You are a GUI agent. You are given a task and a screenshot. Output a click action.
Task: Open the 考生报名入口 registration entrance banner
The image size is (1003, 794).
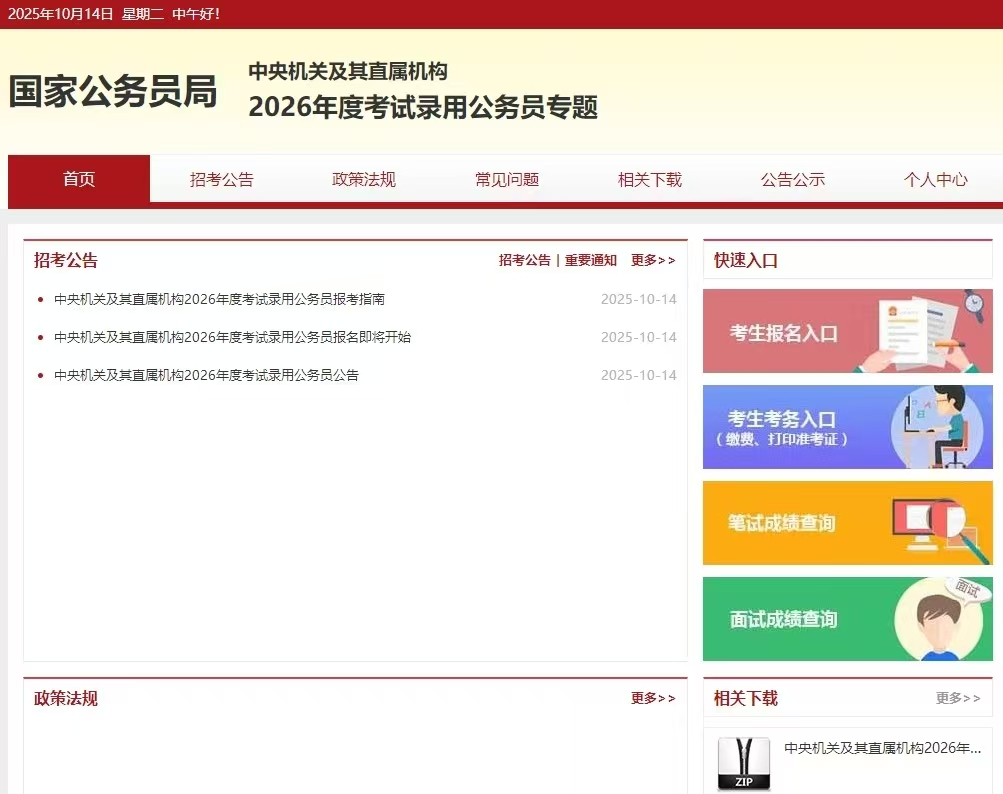coord(846,331)
